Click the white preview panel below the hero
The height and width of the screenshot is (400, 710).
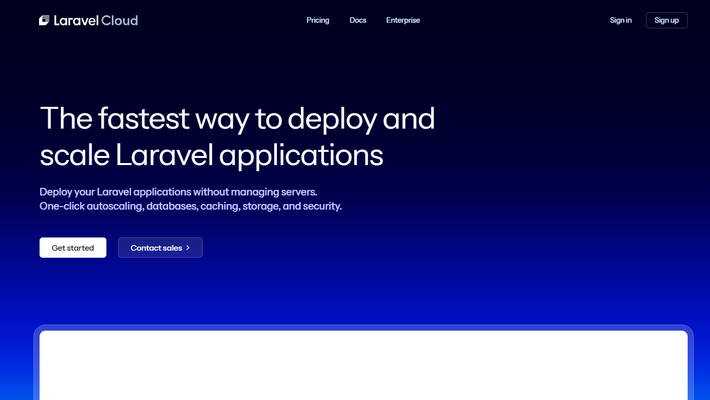pos(364,365)
